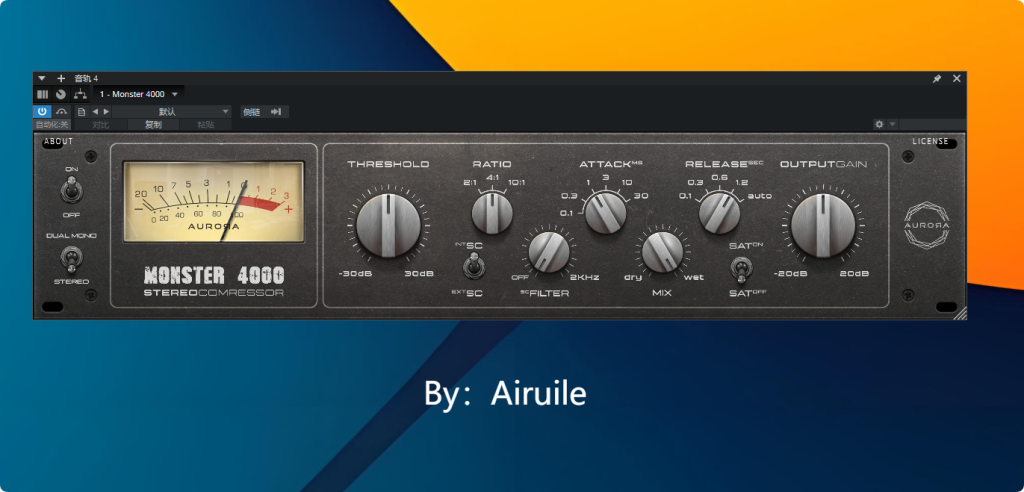Open the preset file page icon
The width and height of the screenshot is (1024, 492).
pos(82,112)
